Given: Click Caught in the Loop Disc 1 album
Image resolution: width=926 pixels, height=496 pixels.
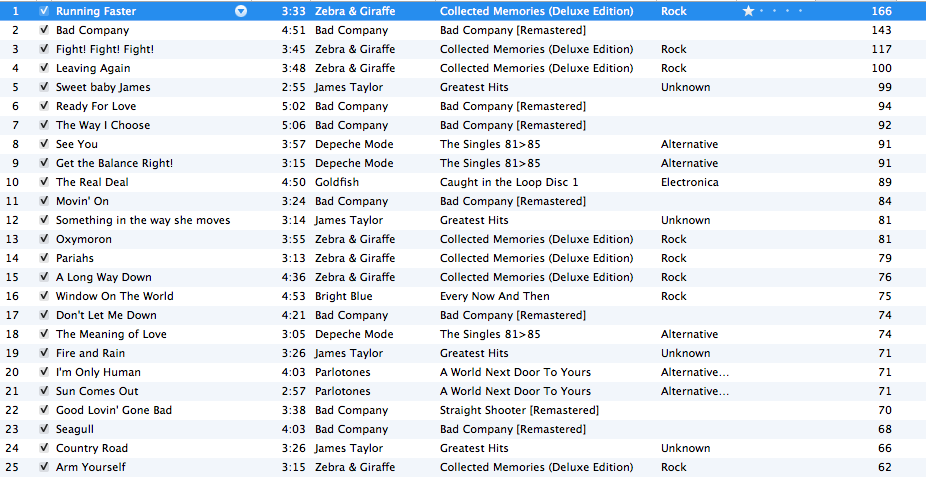Looking at the screenshot, I should click(x=509, y=182).
